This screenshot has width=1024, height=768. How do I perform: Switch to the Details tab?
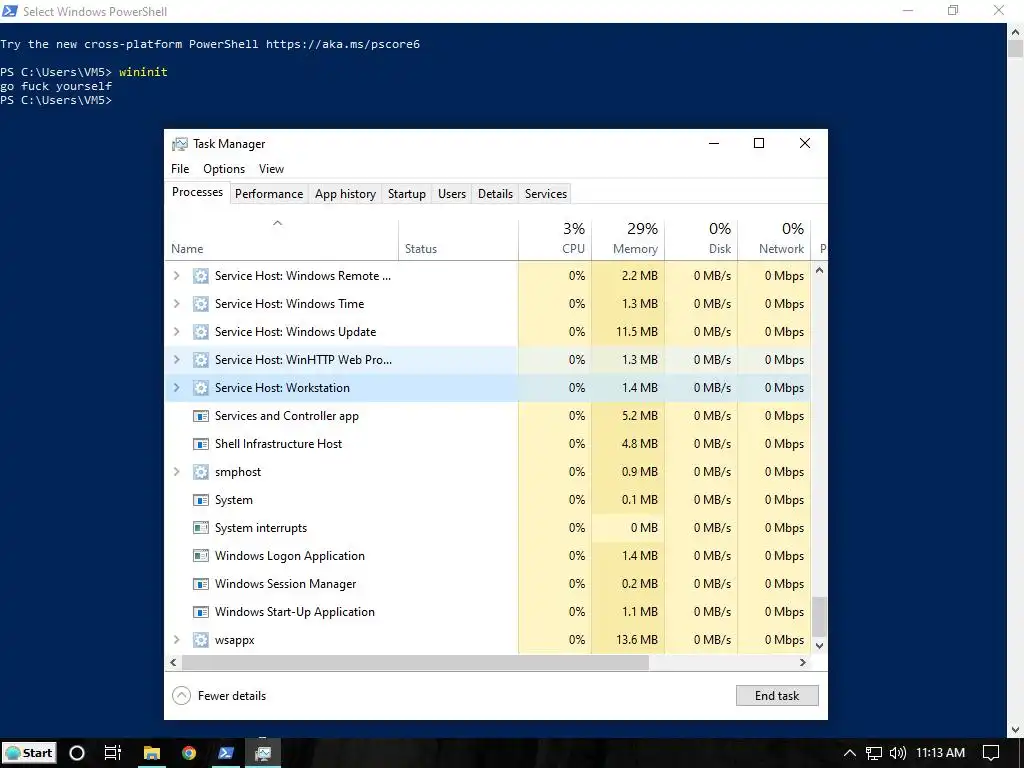(495, 194)
